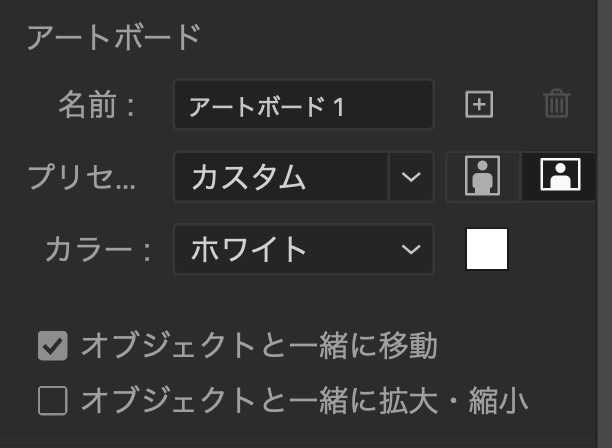Image resolution: width=612 pixels, height=448 pixels.
Task: Open the white artboard color swatch
Action: [x=487, y=249]
